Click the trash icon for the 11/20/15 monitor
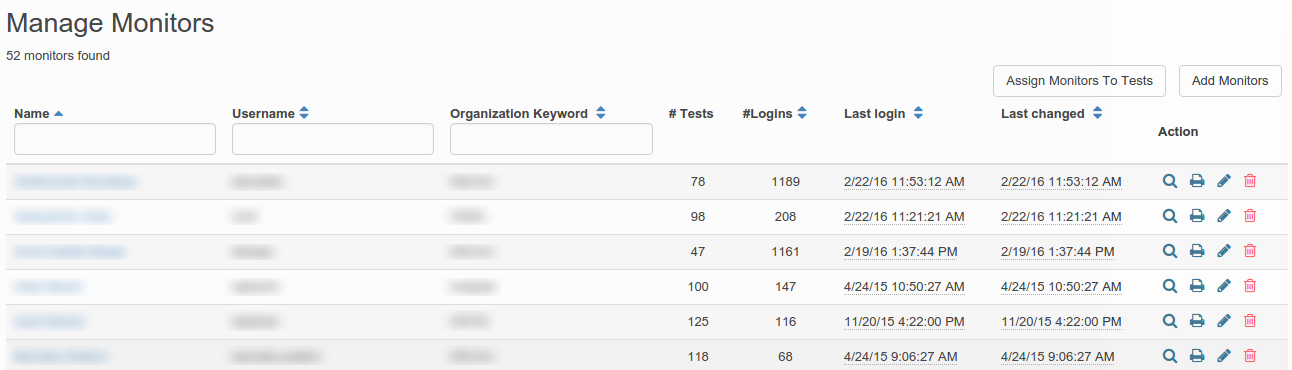Viewport: 1292px width, 370px height. tap(1249, 321)
